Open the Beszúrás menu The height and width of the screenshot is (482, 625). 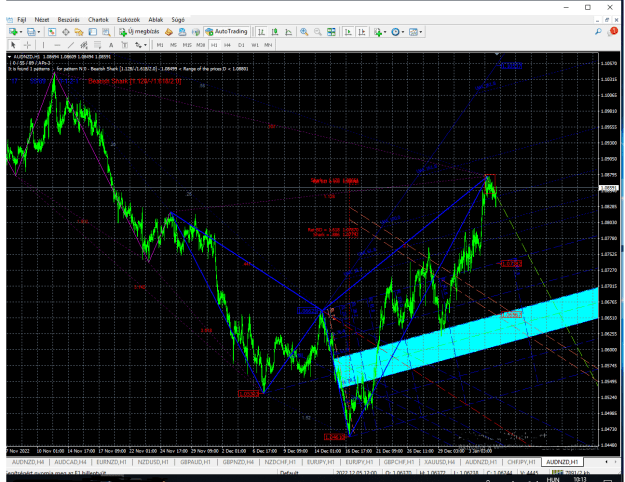[69, 20]
